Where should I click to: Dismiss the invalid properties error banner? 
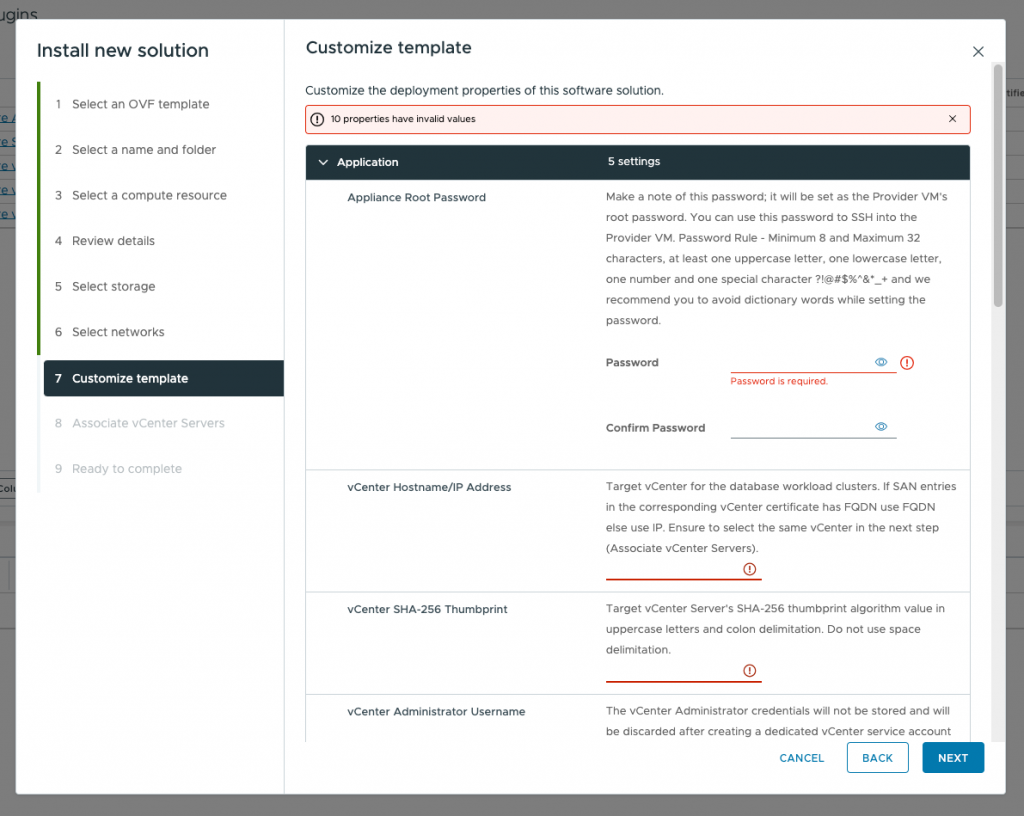tap(952, 119)
